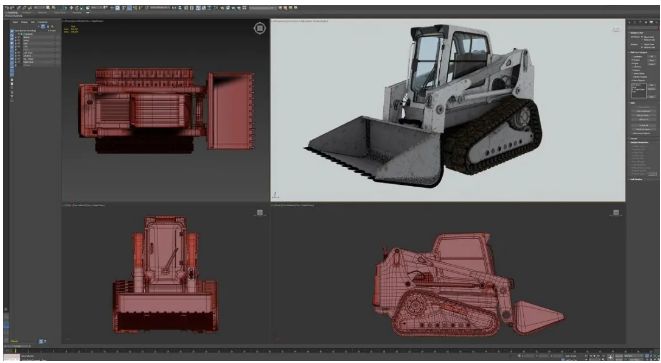
Task: Open the Selection Filter dropdown
Action: (x=40, y=8)
